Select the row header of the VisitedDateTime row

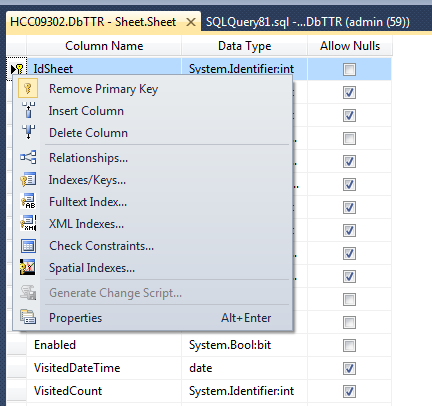click(x=16, y=368)
